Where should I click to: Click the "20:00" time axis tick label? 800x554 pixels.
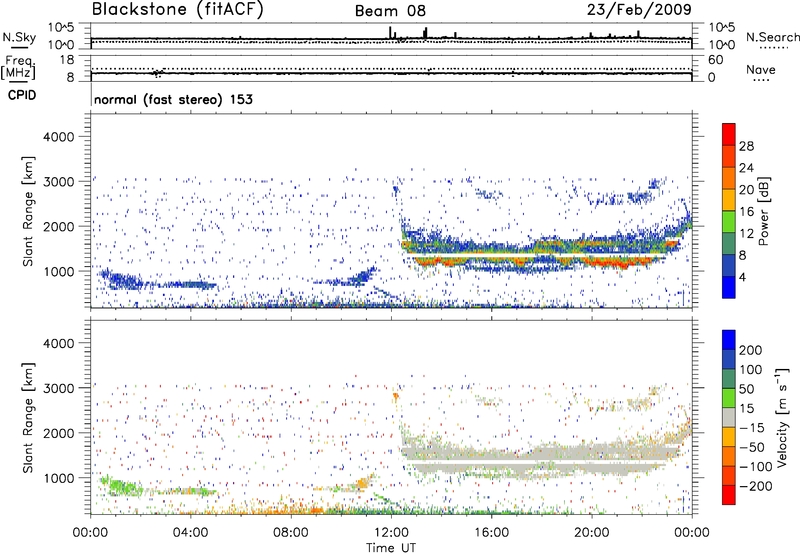click(x=591, y=533)
